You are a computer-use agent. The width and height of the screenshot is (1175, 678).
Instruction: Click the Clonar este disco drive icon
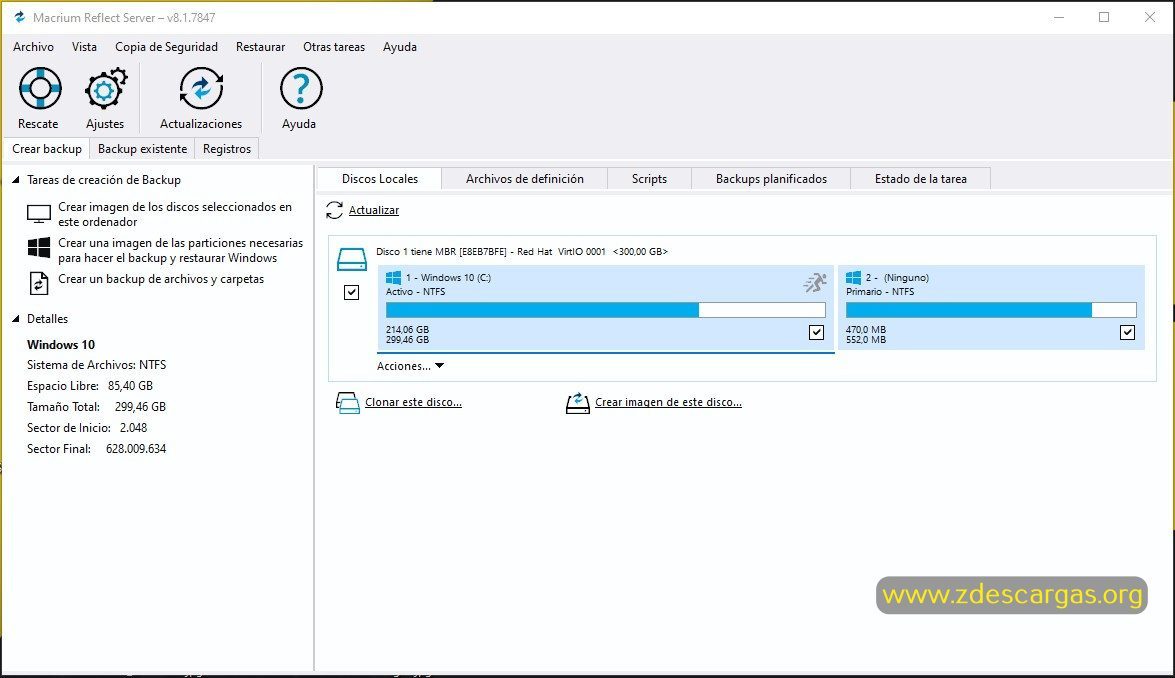coord(348,402)
